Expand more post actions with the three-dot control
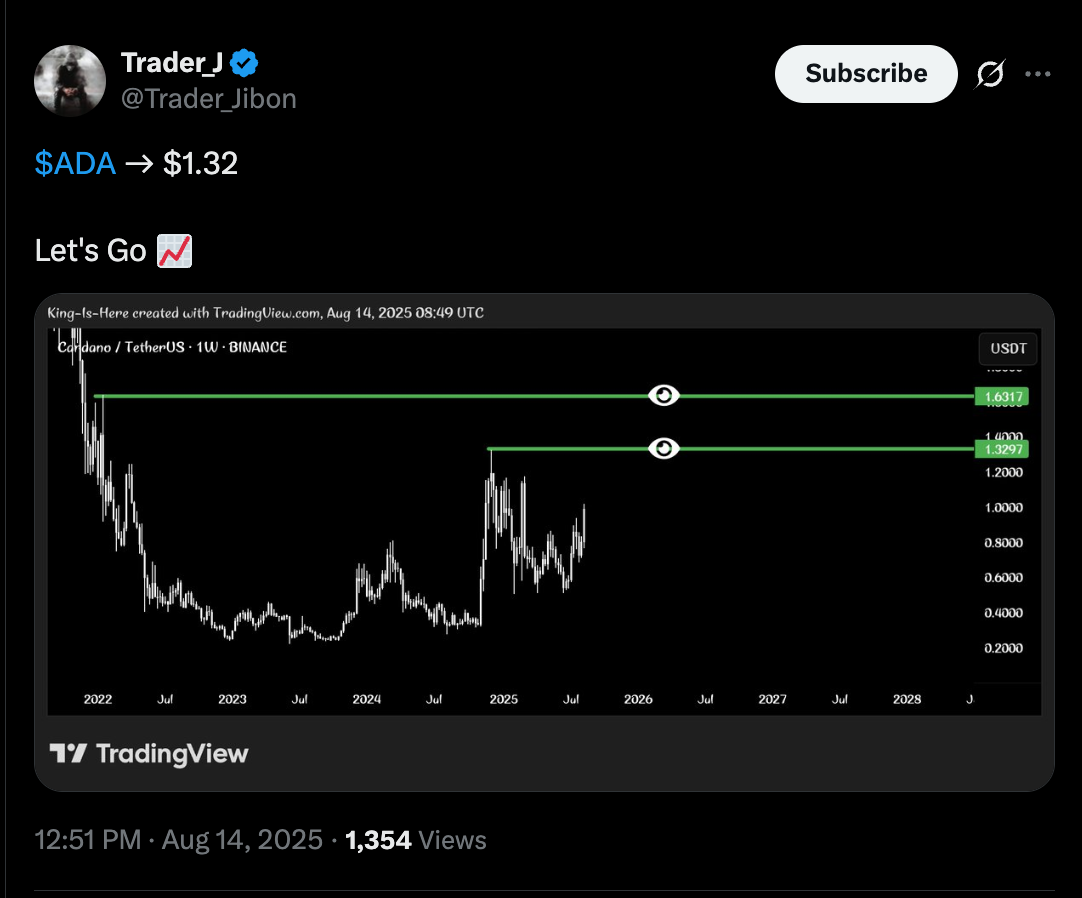This screenshot has width=1082, height=898. click(x=1038, y=73)
